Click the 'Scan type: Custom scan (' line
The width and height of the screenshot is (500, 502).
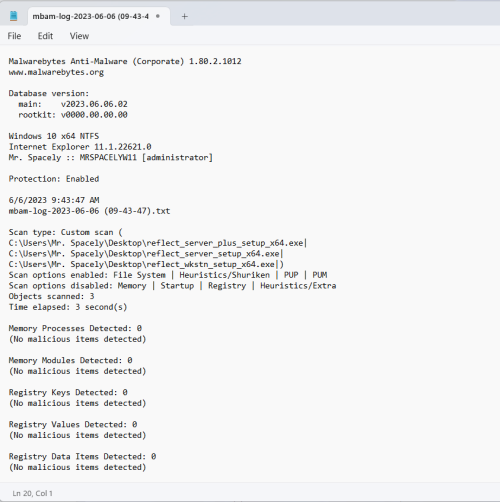66,232
